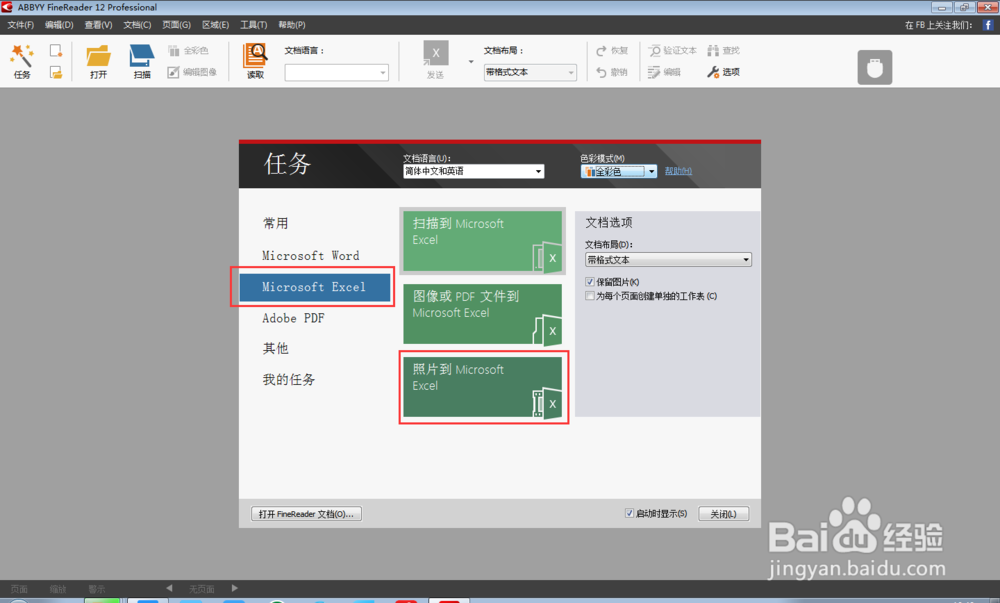The image size is (1000, 603).
Task: Click the 打开 FineReader 文档(O)... button
Action: point(307,514)
